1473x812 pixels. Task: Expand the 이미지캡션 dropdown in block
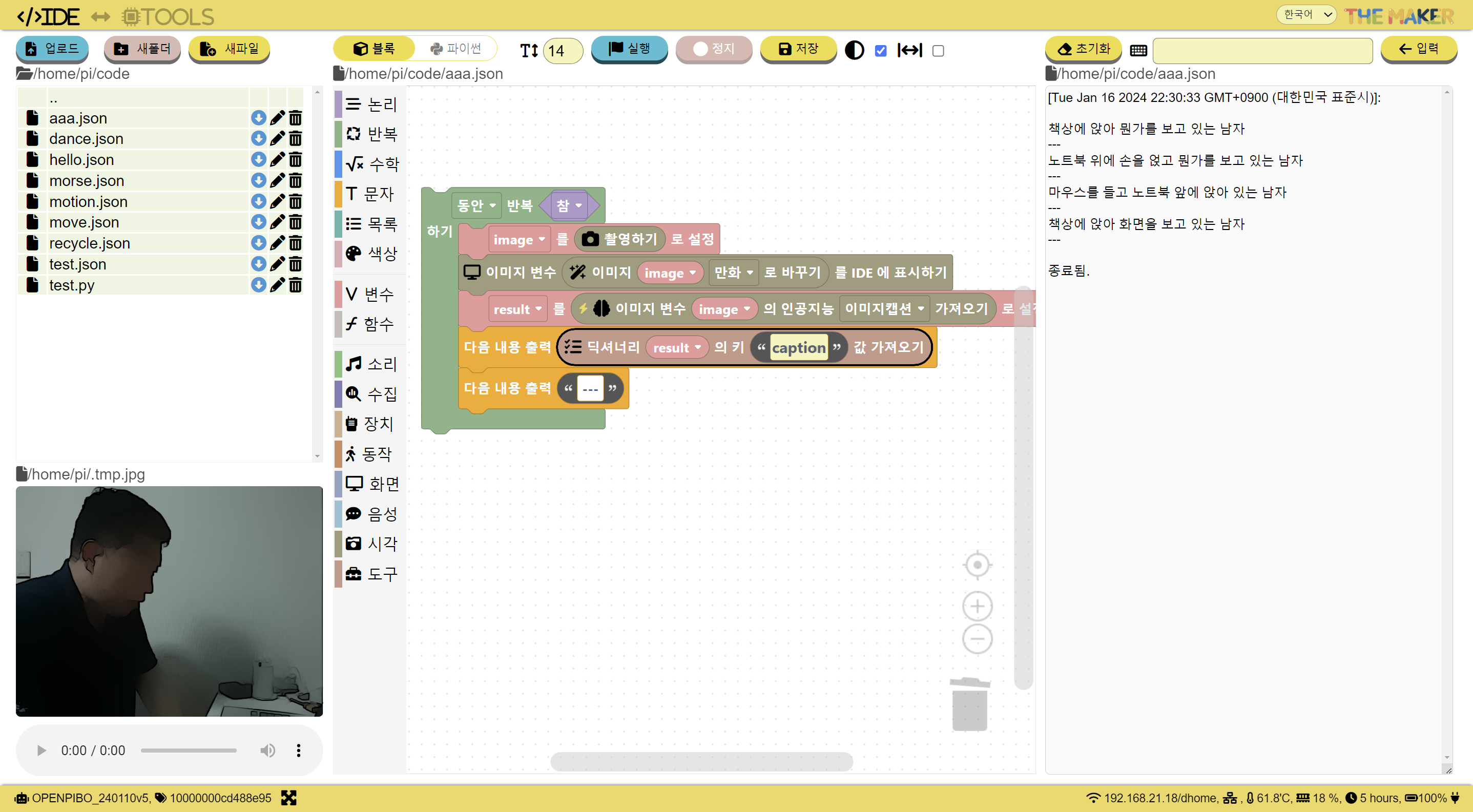(x=884, y=309)
